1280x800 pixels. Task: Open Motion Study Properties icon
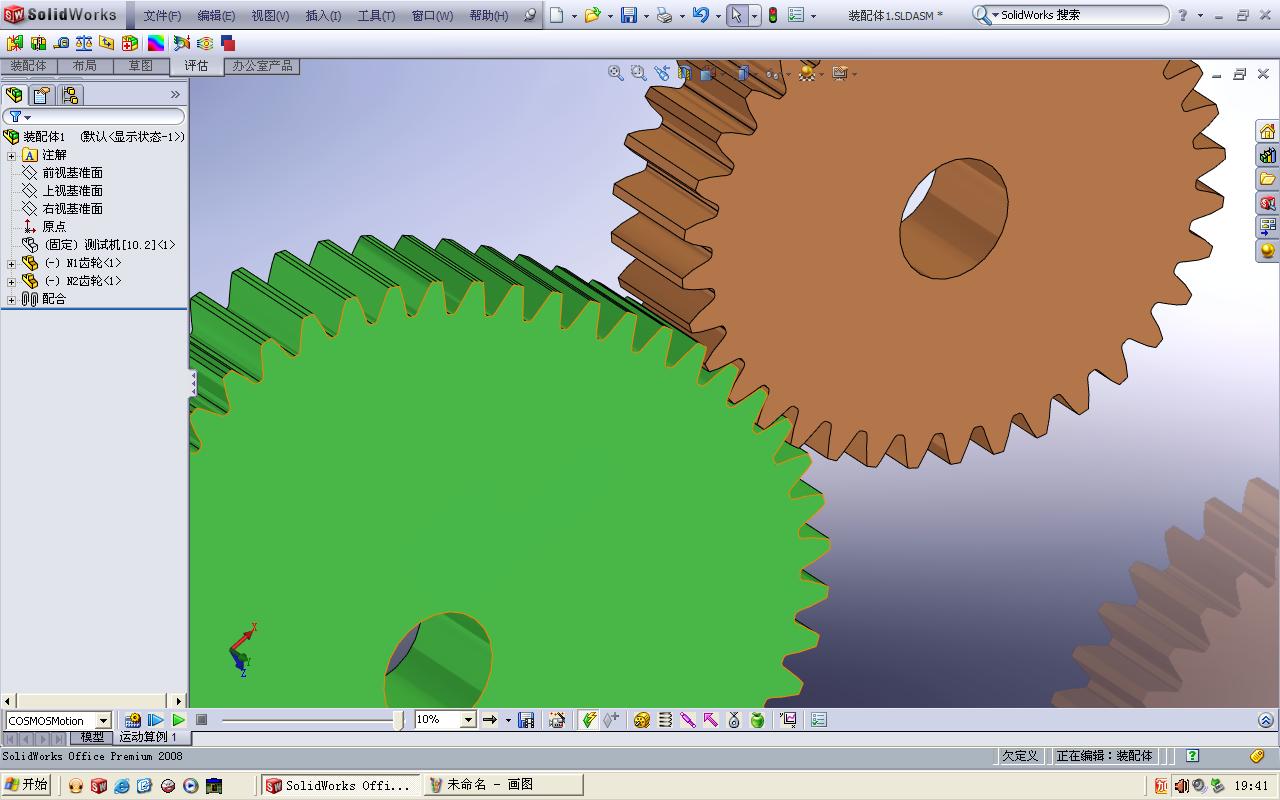click(819, 720)
